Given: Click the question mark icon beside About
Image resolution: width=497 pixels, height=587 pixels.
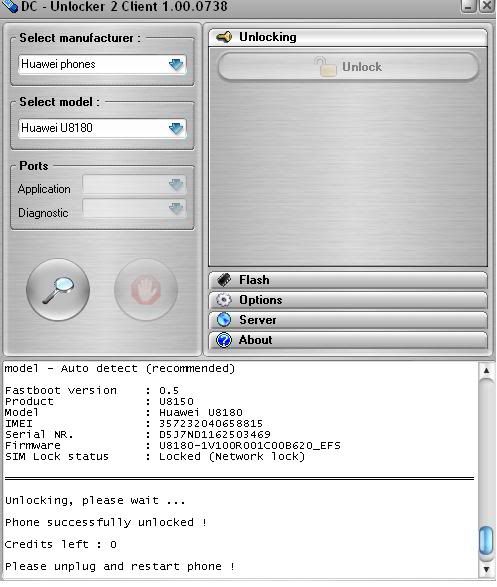Looking at the screenshot, I should (224, 340).
